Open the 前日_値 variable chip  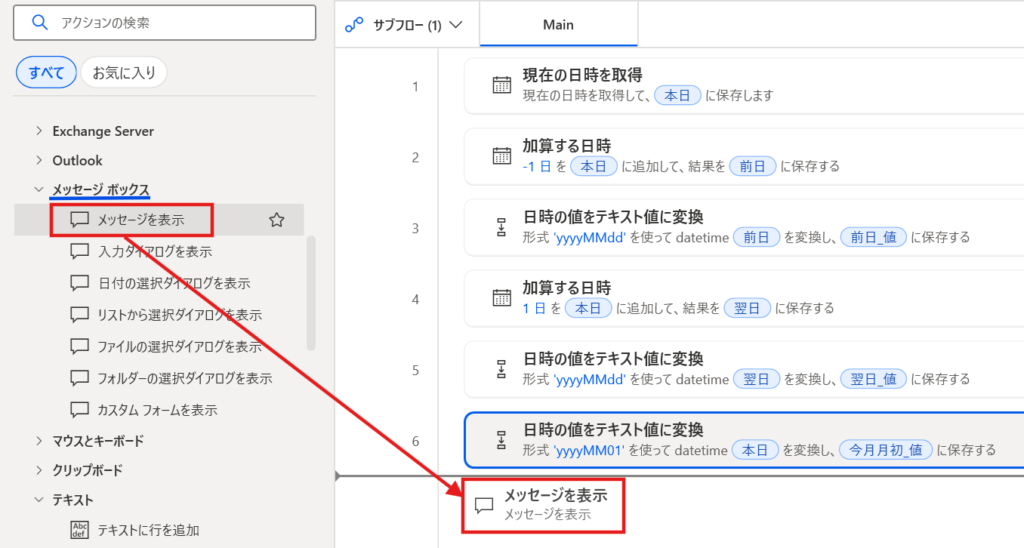873,237
